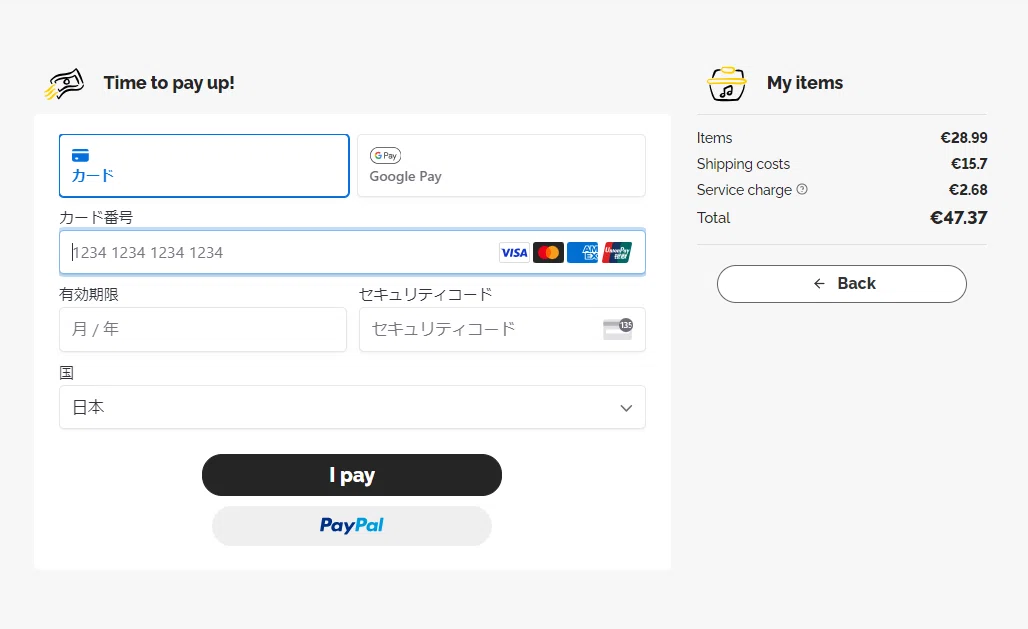Click the セキュリティコード label above field

click(425, 294)
